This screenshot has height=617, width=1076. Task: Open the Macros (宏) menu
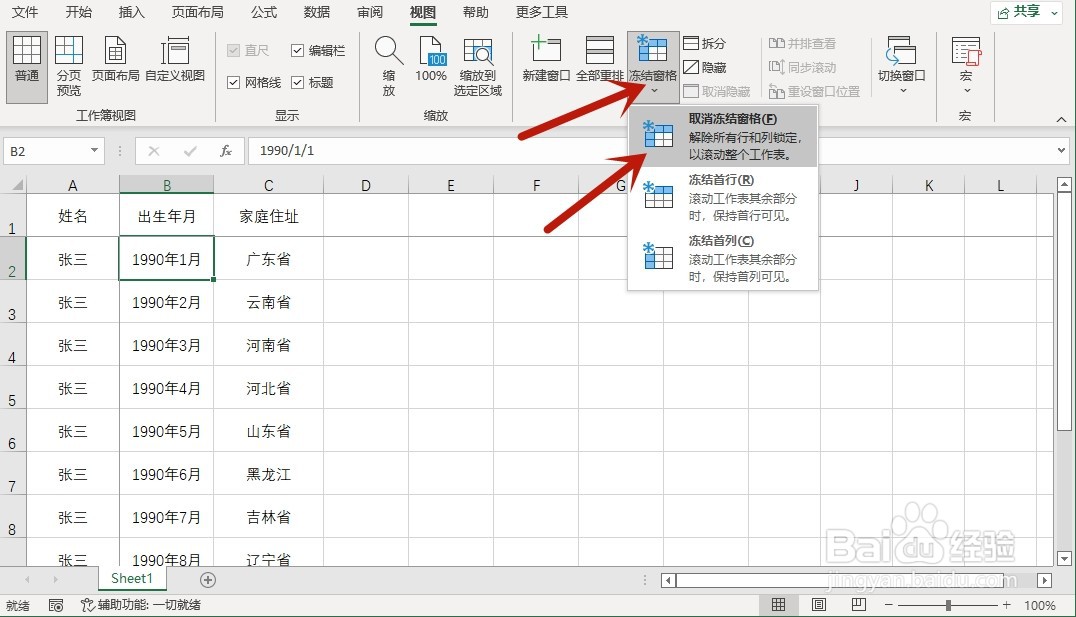[966, 65]
